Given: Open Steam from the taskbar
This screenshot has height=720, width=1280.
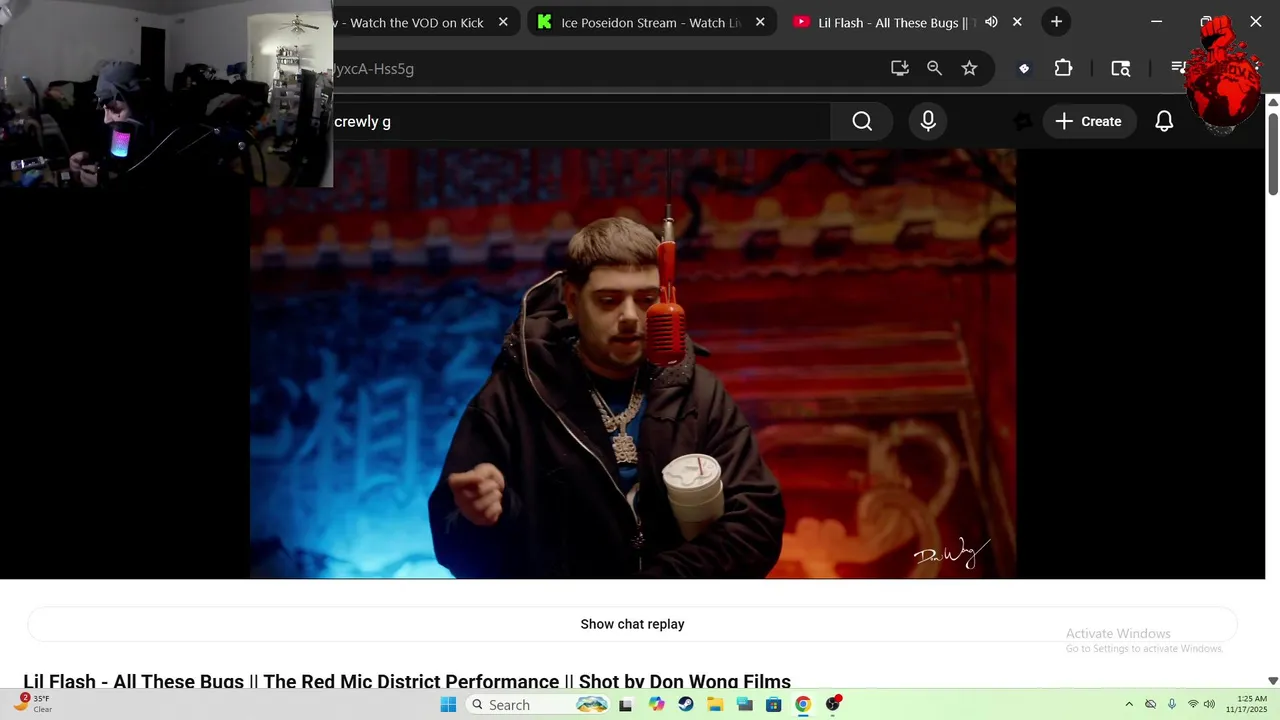Looking at the screenshot, I should point(685,704).
